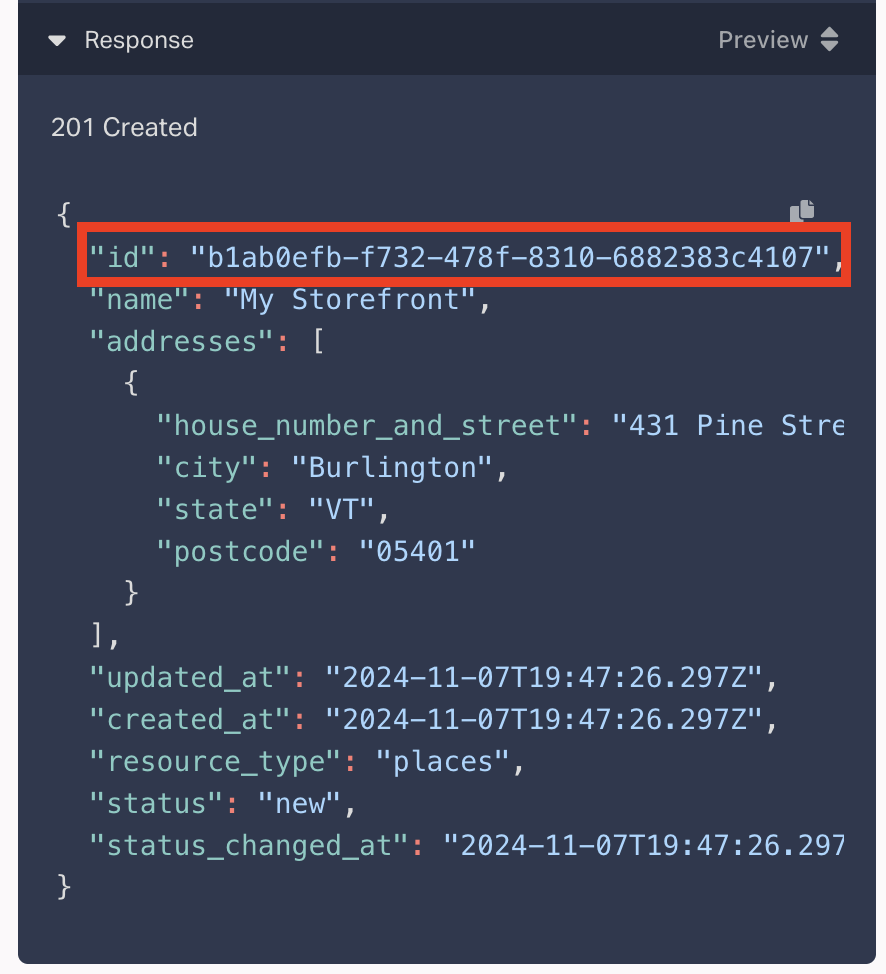Click the "places" resource_type value

click(x=443, y=762)
